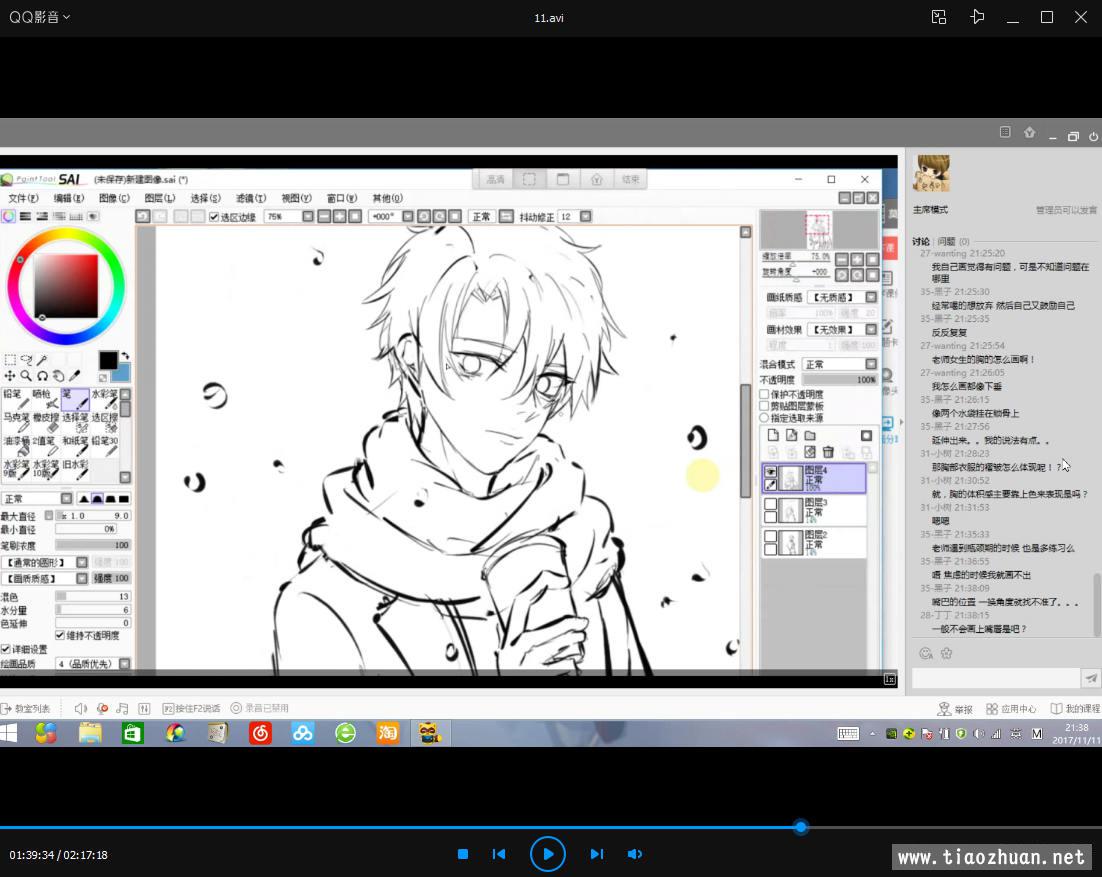Open the QQ影音 main menu dropdown
1102x877 pixels.
coord(40,17)
